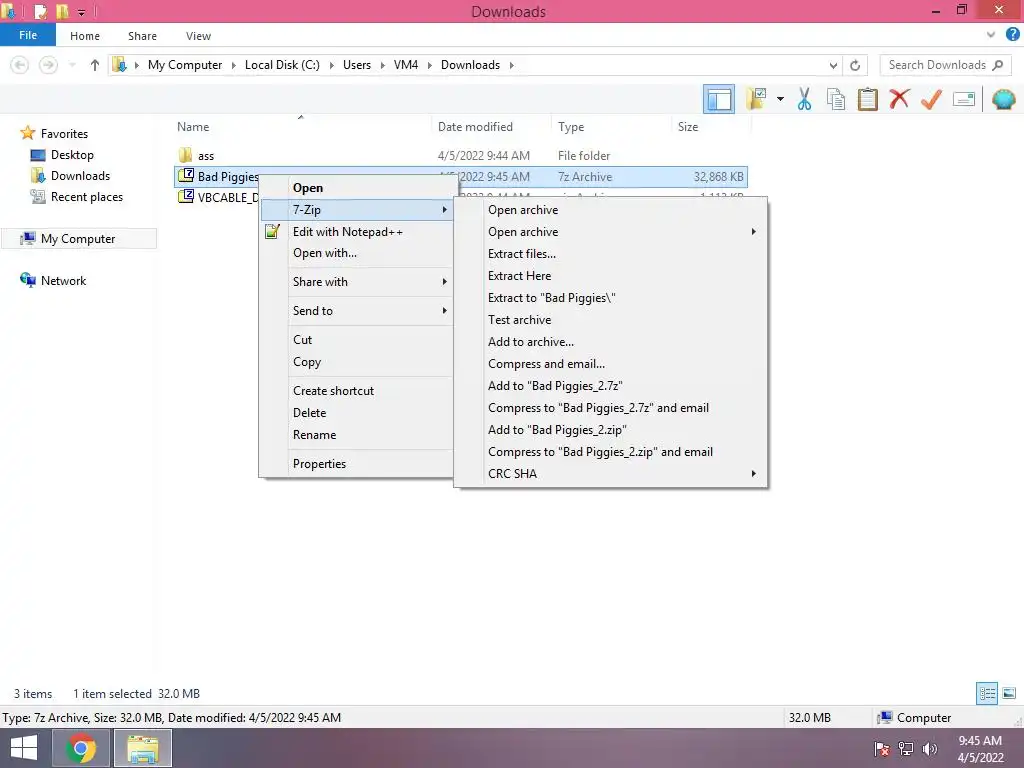The width and height of the screenshot is (1024, 768).
Task: Click the search magnifier icon
Action: (x=997, y=65)
